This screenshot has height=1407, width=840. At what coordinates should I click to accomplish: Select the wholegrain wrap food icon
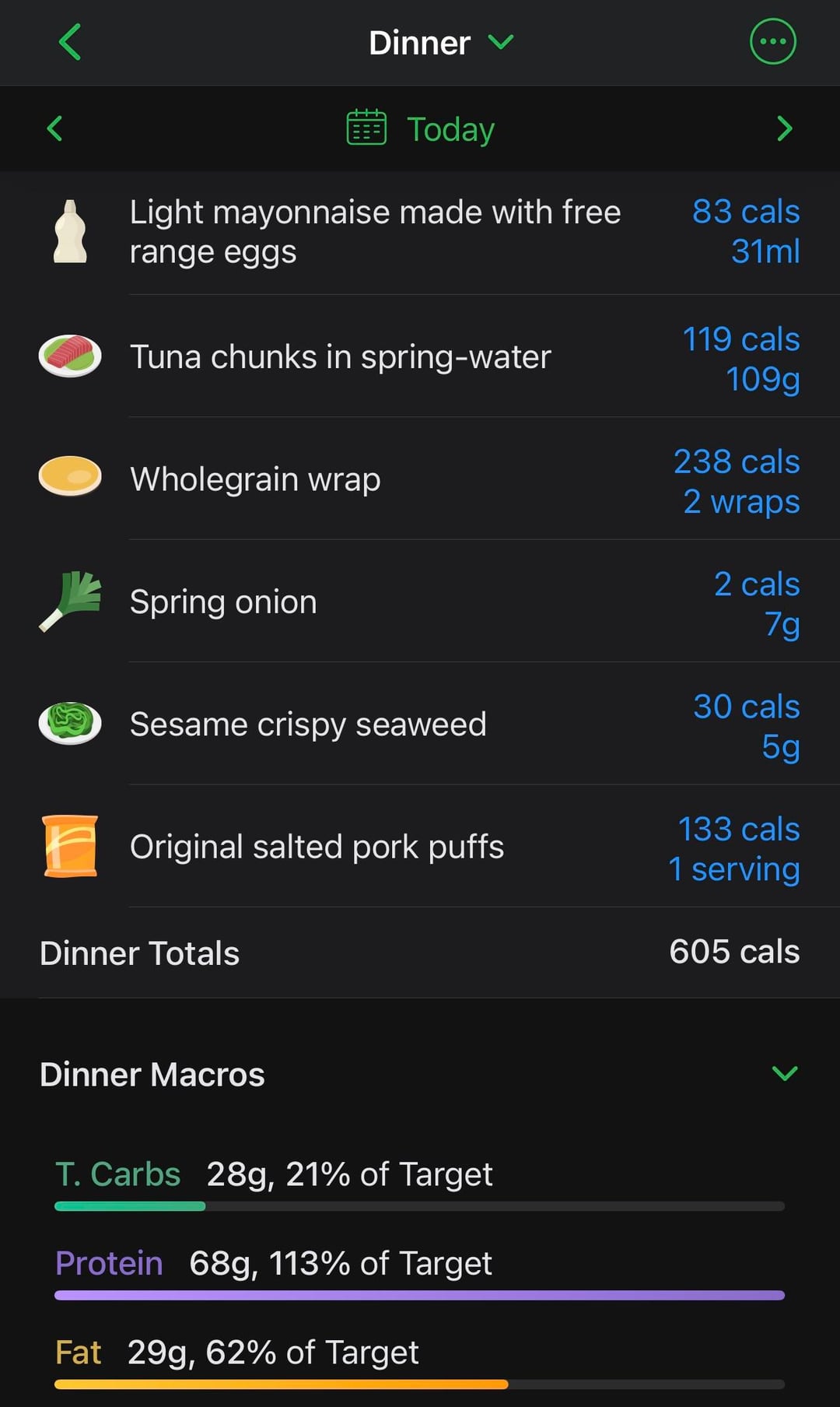[70, 476]
